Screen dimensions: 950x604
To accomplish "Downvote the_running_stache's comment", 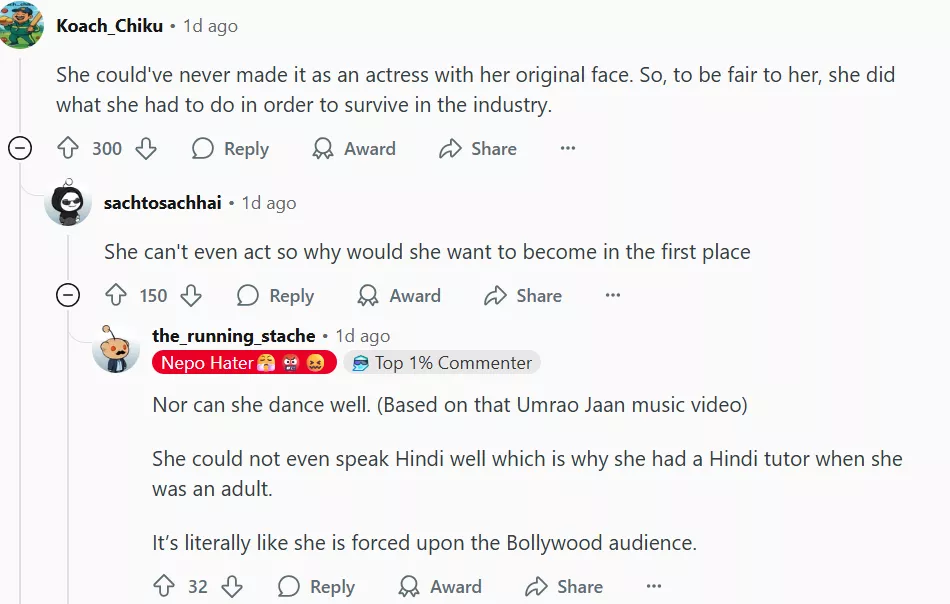I will point(231,587).
